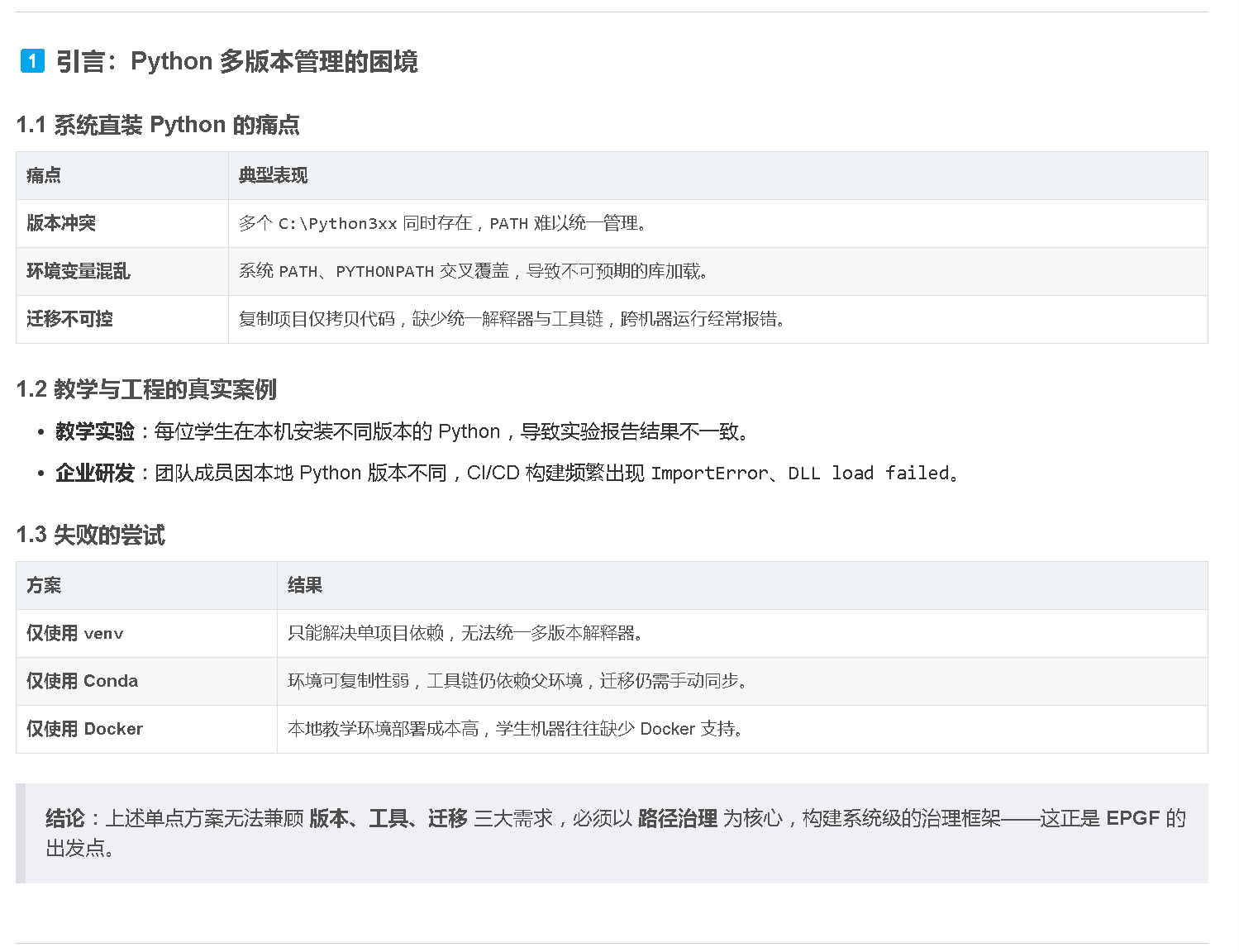Image resolution: width=1239 pixels, height=952 pixels.
Task: Click the '痛点' table header cell
Action: [x=122, y=175]
